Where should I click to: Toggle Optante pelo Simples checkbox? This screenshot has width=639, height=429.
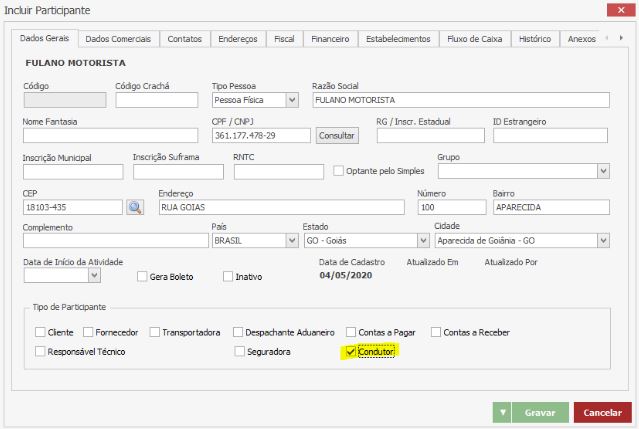pyautogui.click(x=338, y=171)
